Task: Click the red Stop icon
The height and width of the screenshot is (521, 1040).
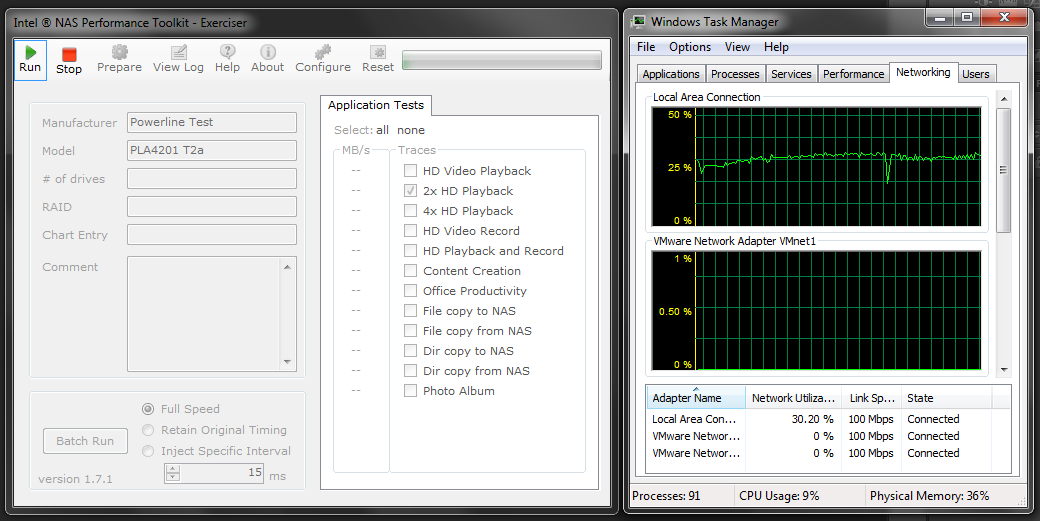Action: 69,54
